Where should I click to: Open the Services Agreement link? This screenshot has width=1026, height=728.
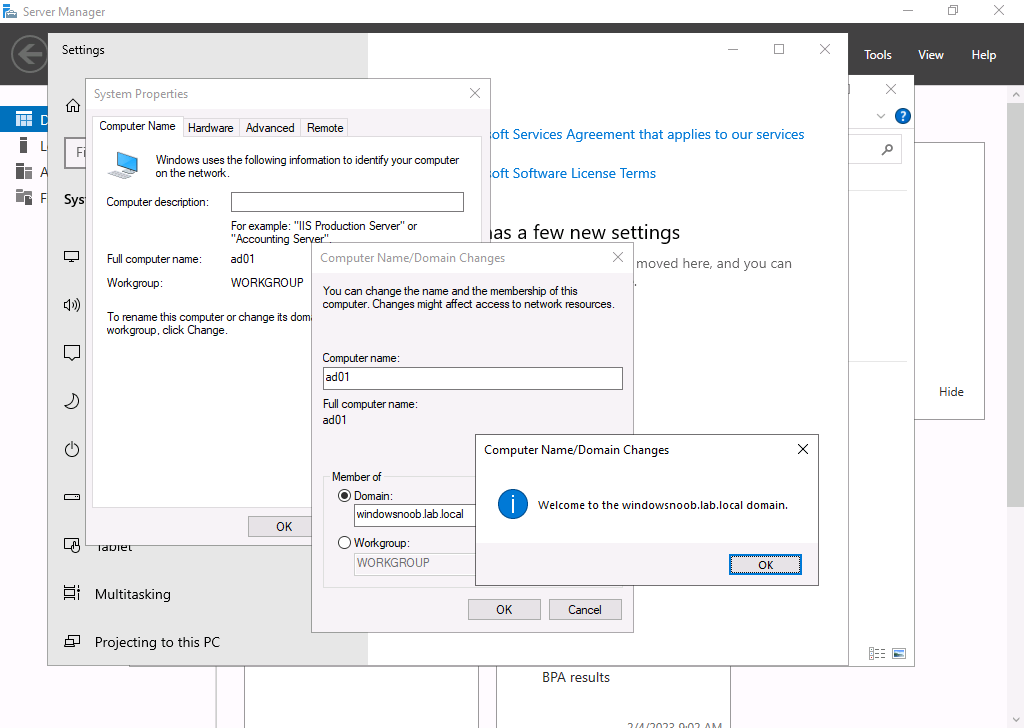[x=647, y=134]
